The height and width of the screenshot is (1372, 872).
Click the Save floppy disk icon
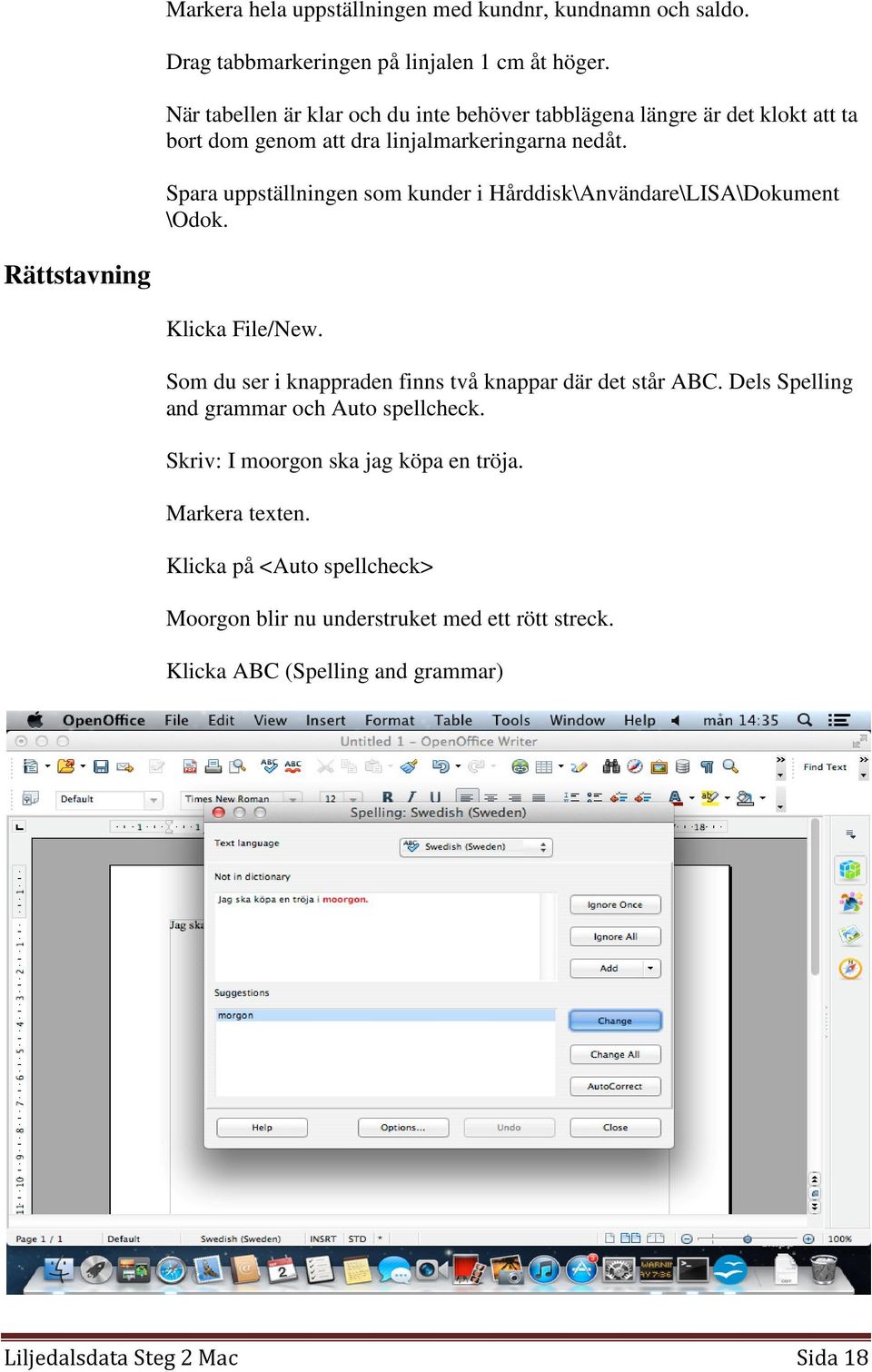101,766
